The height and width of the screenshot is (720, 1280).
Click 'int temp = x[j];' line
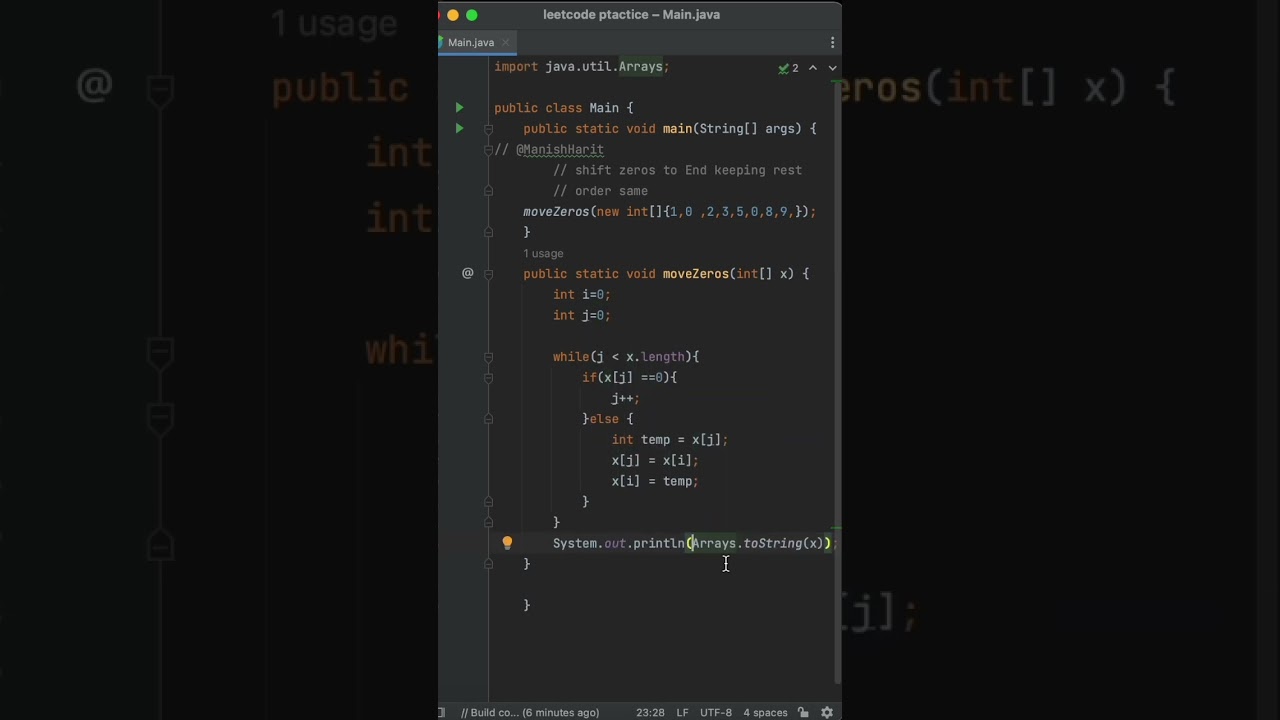669,439
